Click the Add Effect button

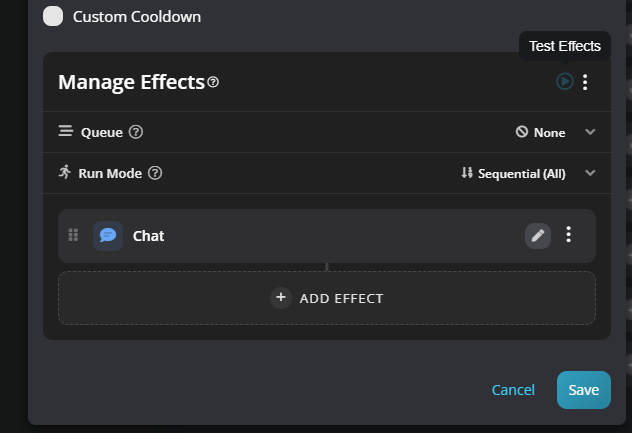click(327, 298)
